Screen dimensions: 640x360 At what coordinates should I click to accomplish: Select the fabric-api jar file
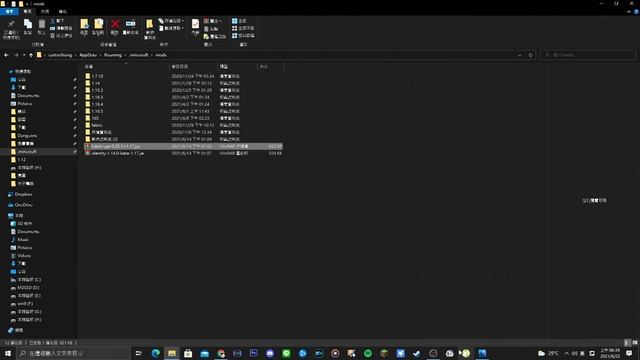[x=183, y=146]
